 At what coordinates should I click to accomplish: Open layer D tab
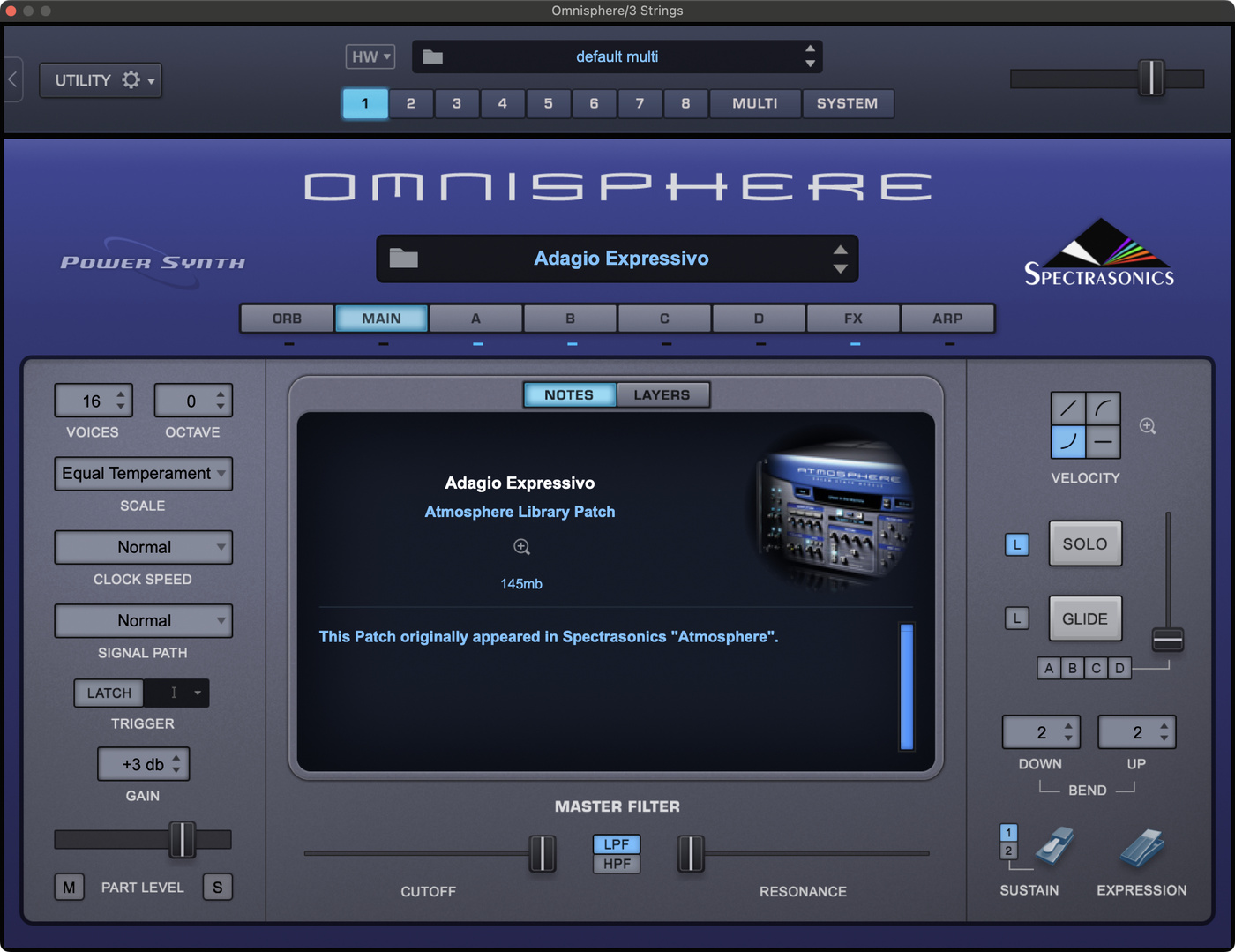(x=759, y=319)
